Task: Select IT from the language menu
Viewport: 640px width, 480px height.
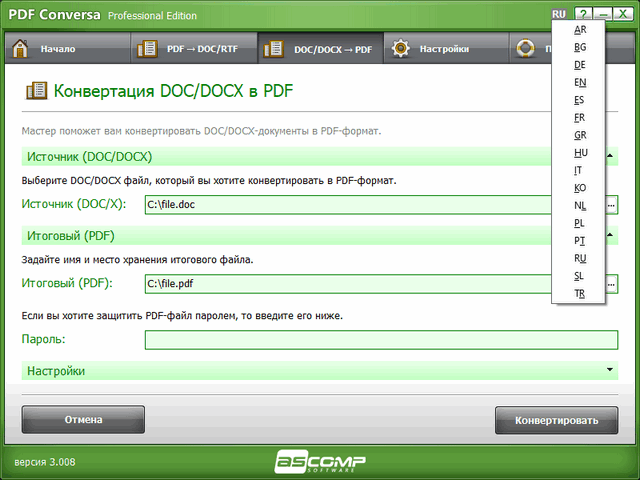Action: point(580,170)
